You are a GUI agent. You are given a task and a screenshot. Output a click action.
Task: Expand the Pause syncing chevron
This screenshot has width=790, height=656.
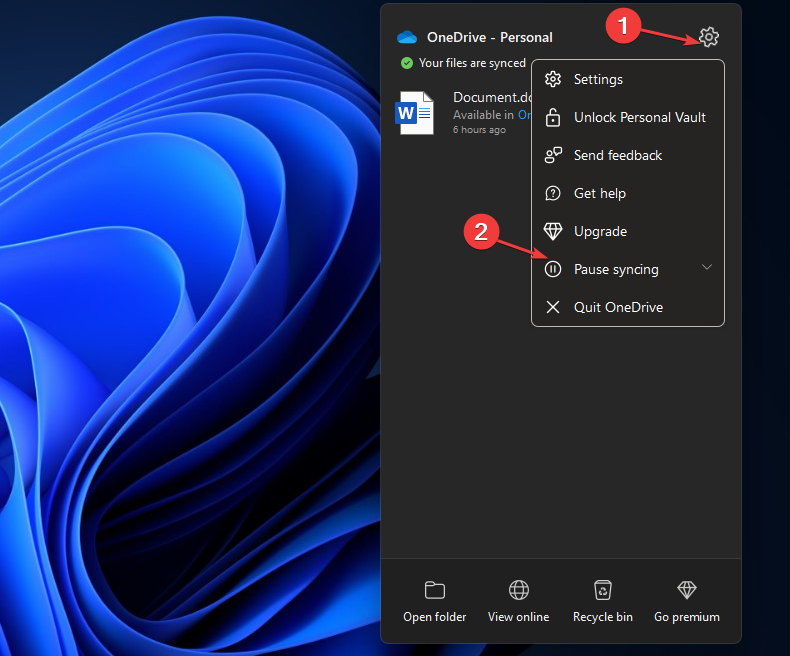[707, 267]
